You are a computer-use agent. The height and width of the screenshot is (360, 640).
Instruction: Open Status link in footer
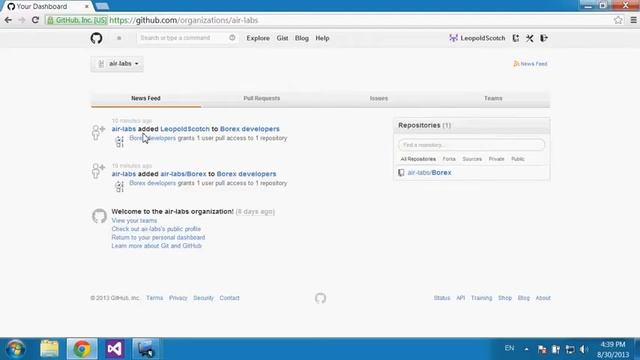(x=442, y=298)
